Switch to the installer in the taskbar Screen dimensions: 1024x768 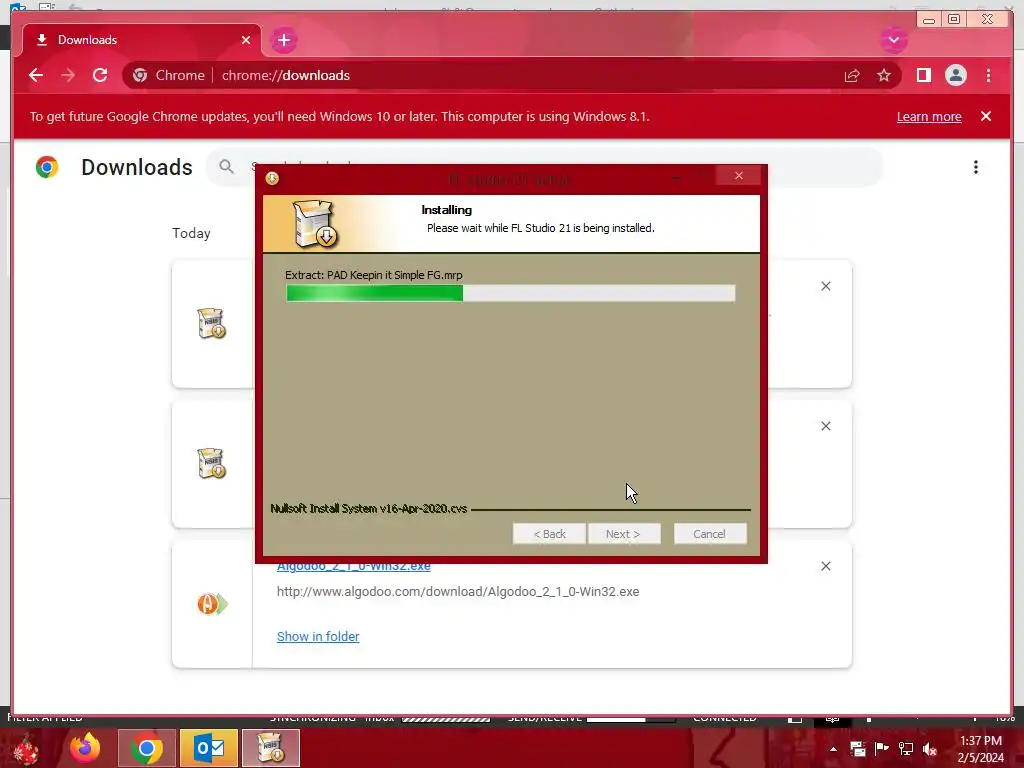click(x=271, y=748)
